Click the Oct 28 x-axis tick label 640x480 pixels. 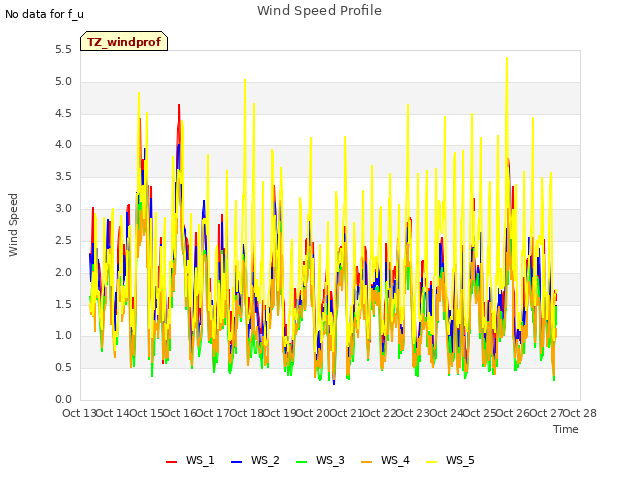580,413
